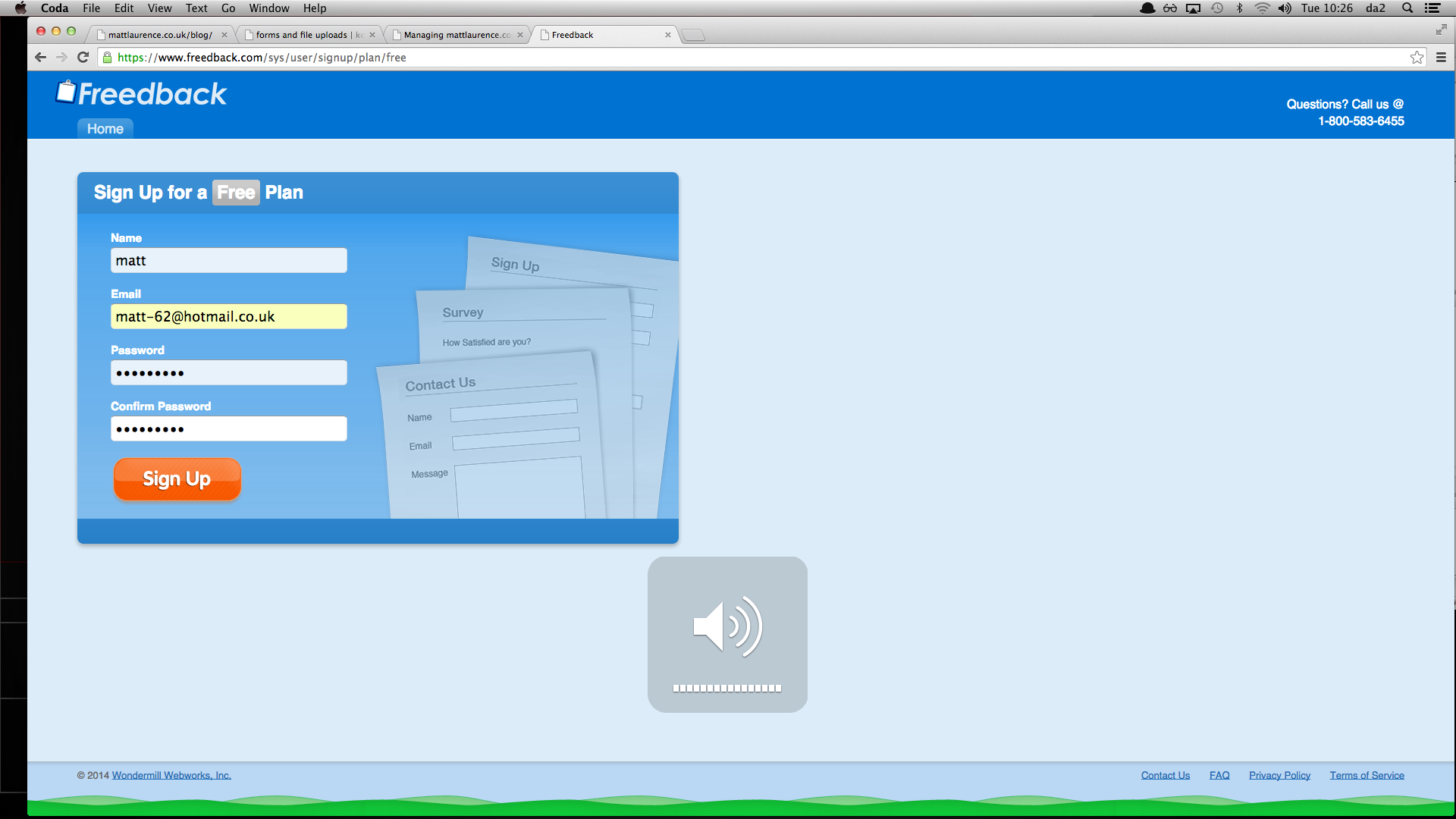1456x819 pixels.
Task: Click the Freedback logo
Action: (x=142, y=93)
